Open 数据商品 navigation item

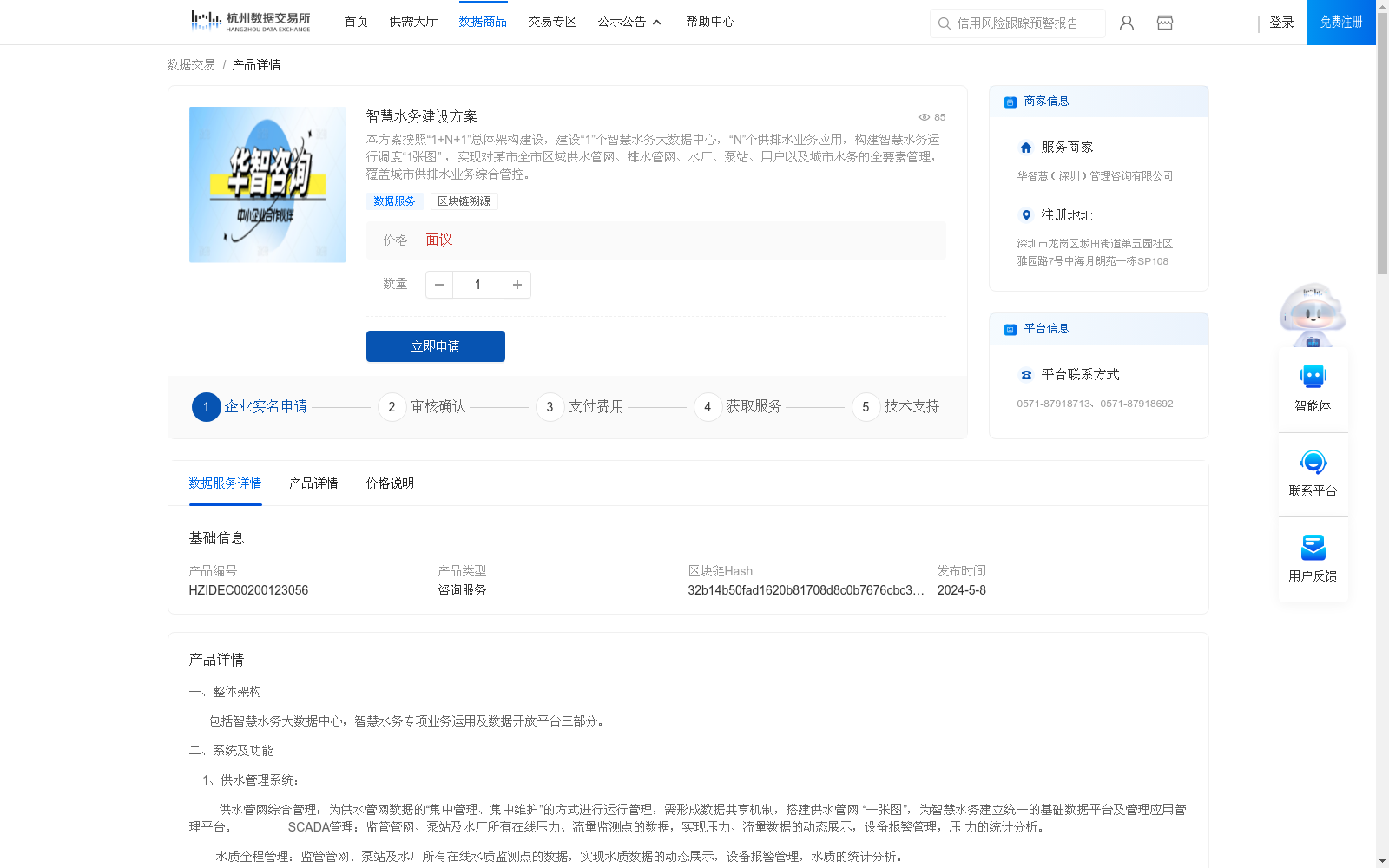click(483, 22)
